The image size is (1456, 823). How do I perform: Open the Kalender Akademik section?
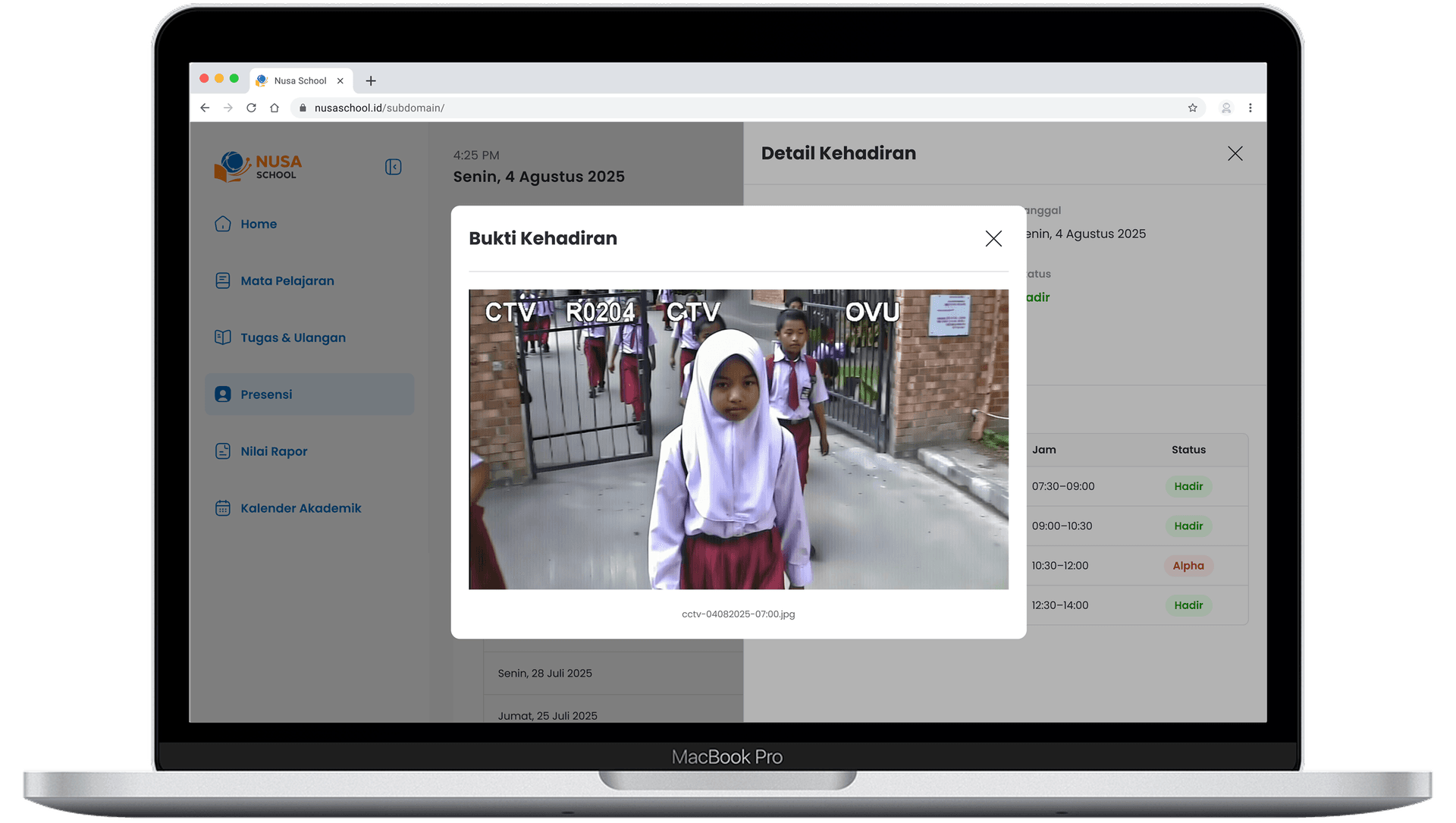(x=300, y=507)
